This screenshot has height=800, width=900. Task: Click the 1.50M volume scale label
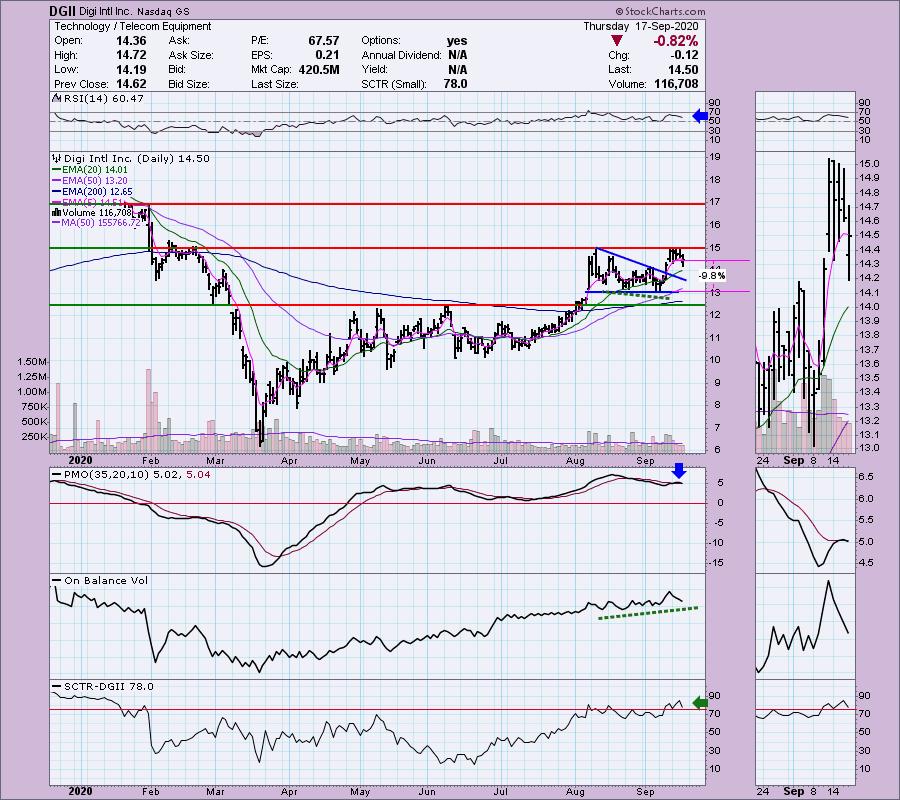click(32, 362)
